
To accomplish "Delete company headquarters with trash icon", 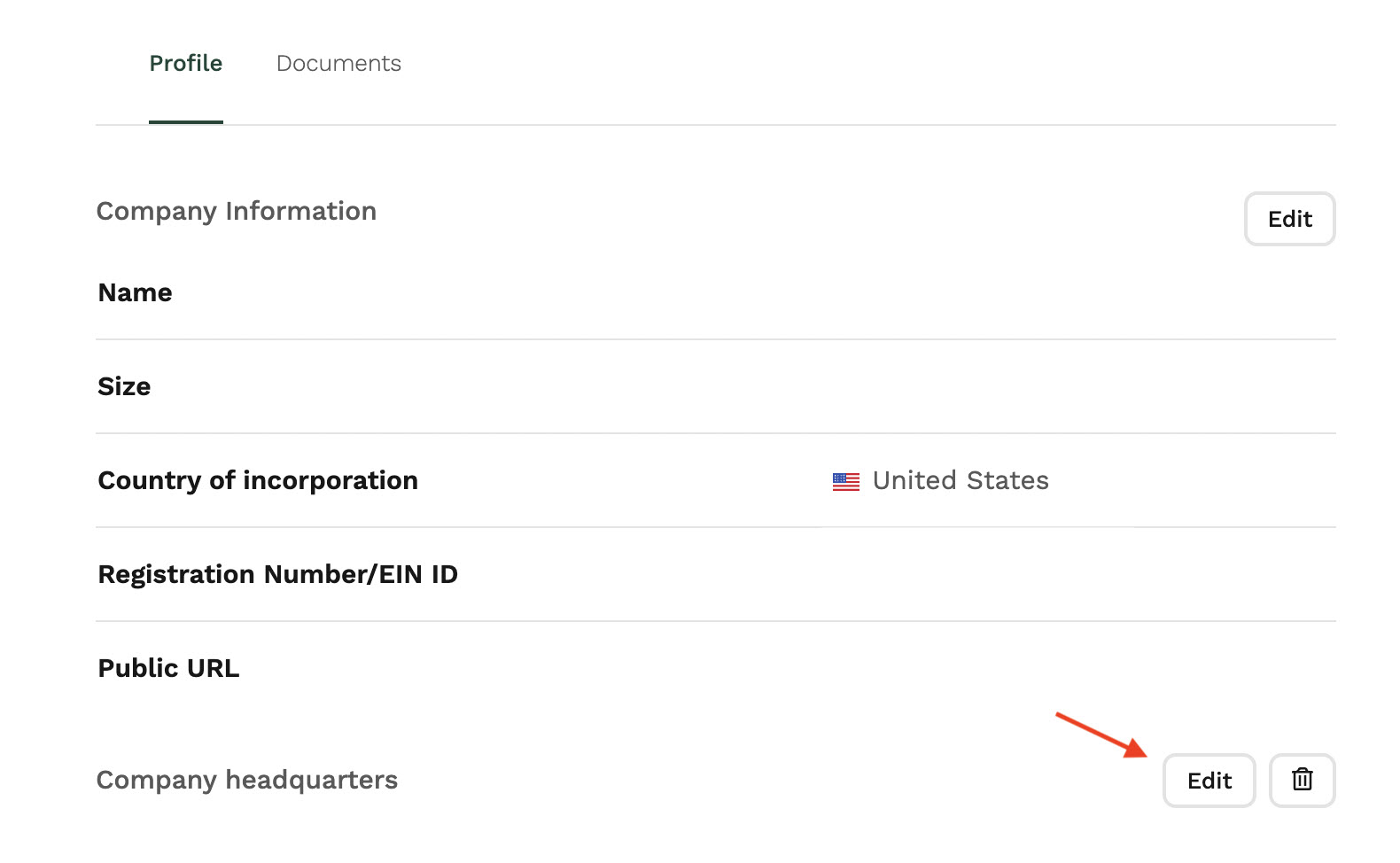I will (1302, 780).
